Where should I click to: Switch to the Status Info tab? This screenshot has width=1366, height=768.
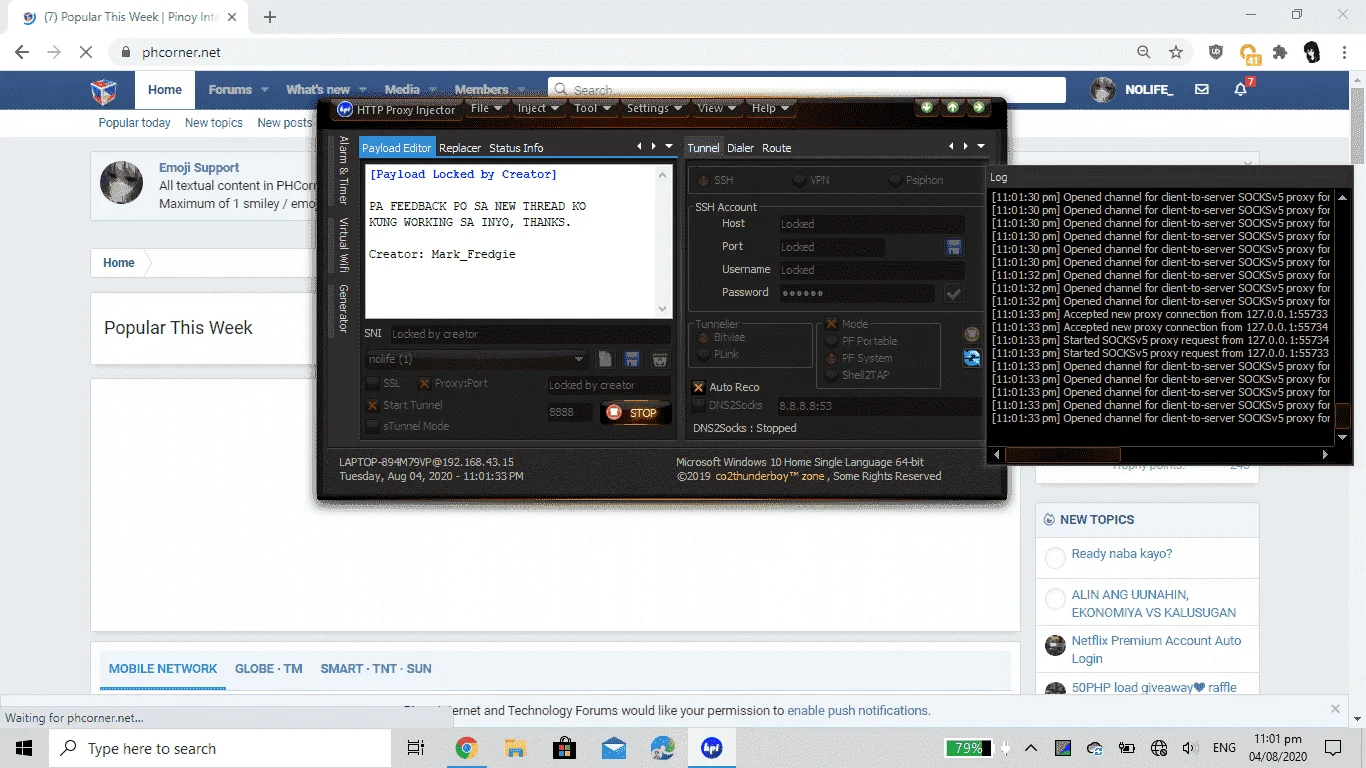pos(516,148)
